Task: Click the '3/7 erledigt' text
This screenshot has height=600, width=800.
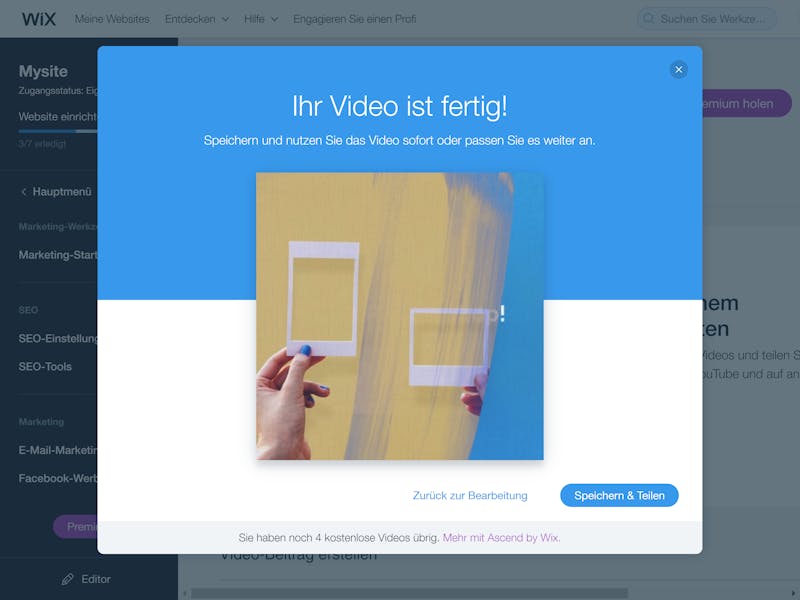Action: click(x=42, y=144)
